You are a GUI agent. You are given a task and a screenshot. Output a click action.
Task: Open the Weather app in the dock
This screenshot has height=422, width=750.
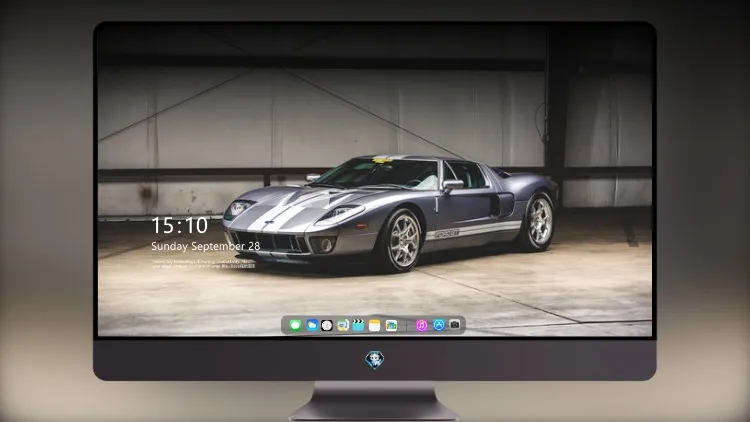(x=312, y=325)
